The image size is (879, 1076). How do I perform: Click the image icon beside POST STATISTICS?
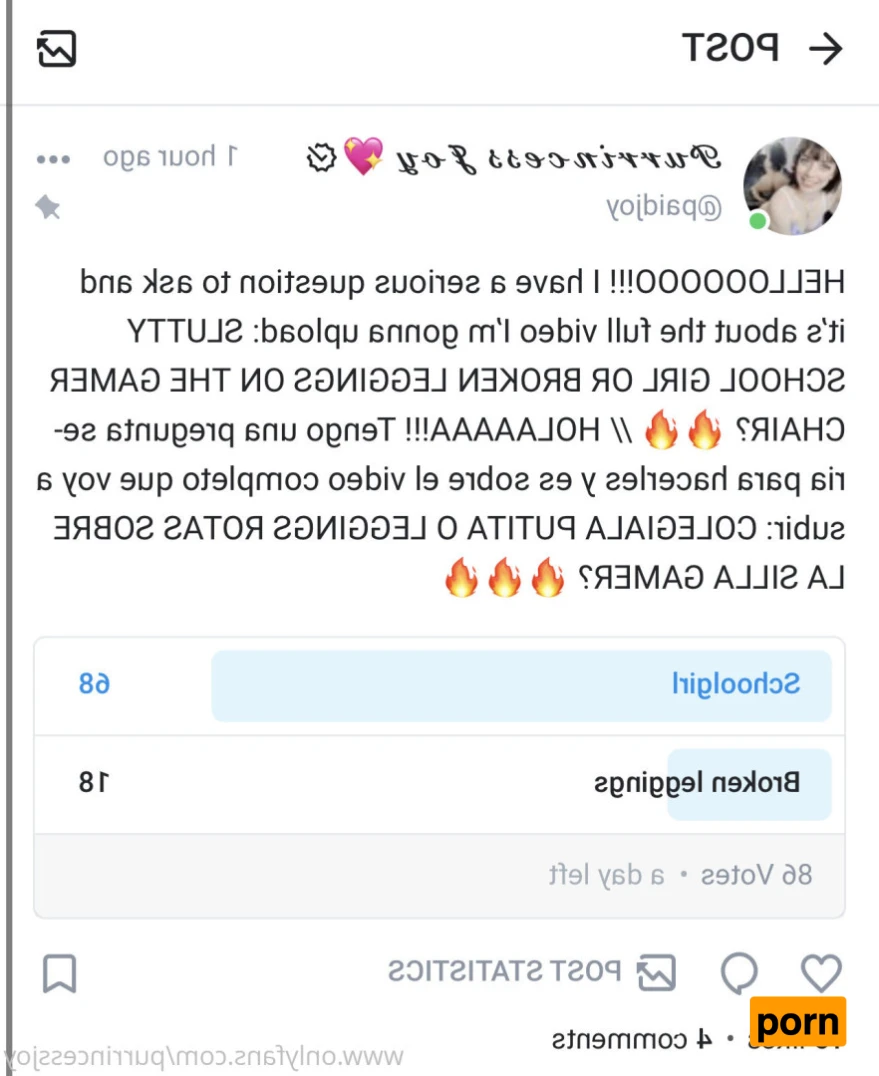(x=657, y=972)
